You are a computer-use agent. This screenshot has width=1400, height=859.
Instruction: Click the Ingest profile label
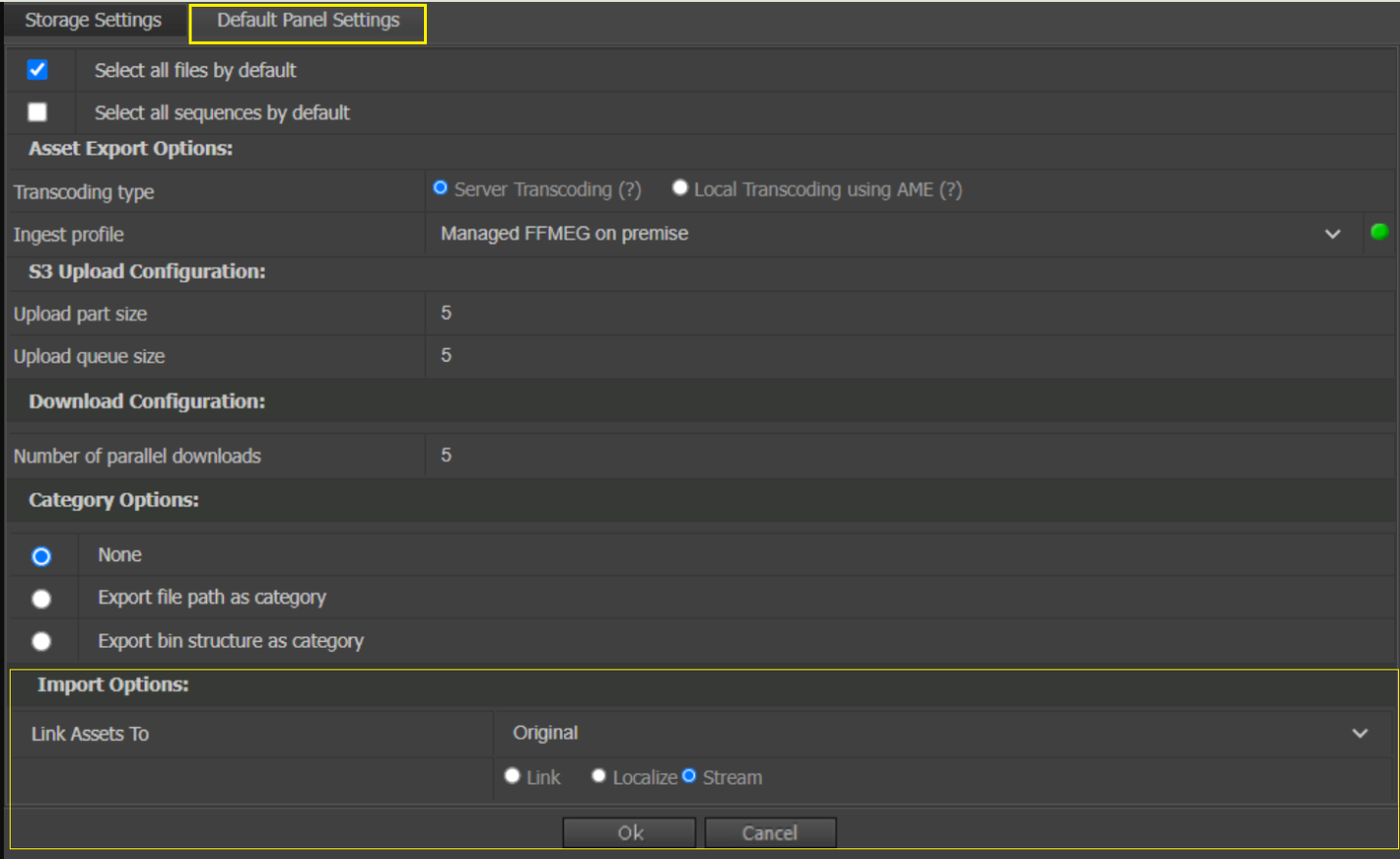[x=68, y=235]
